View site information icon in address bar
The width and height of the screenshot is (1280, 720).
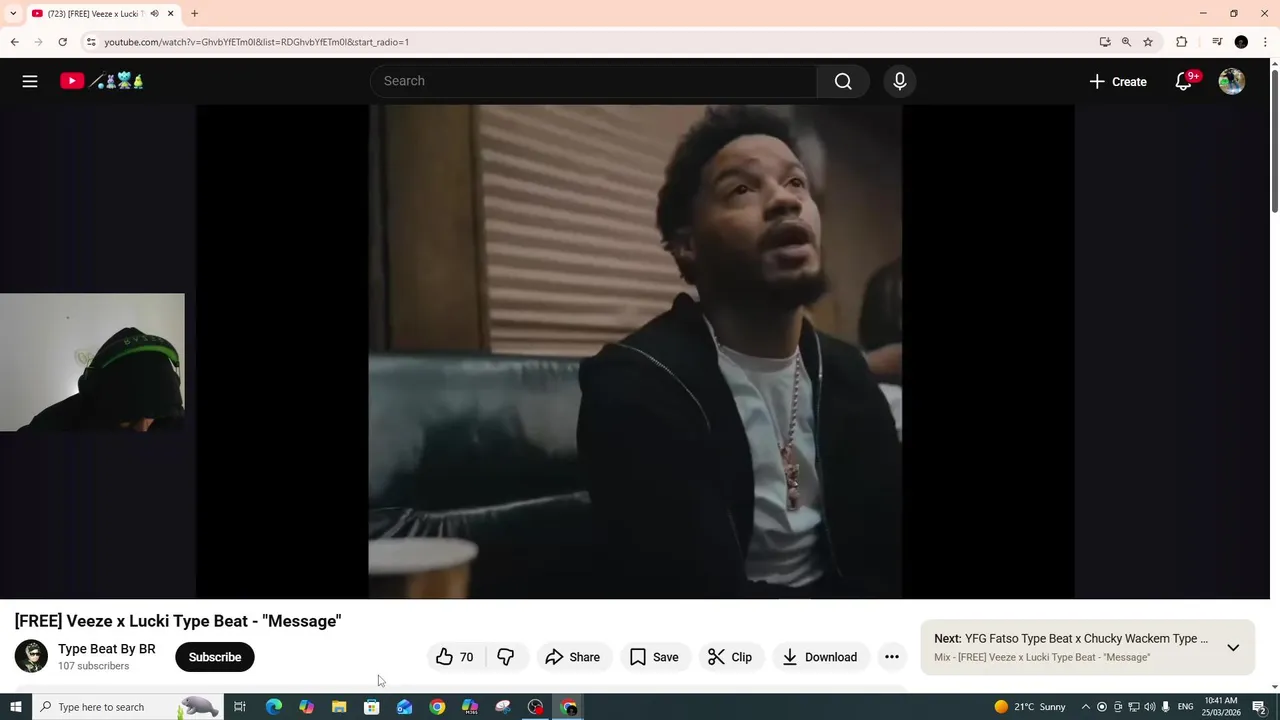pyautogui.click(x=91, y=42)
